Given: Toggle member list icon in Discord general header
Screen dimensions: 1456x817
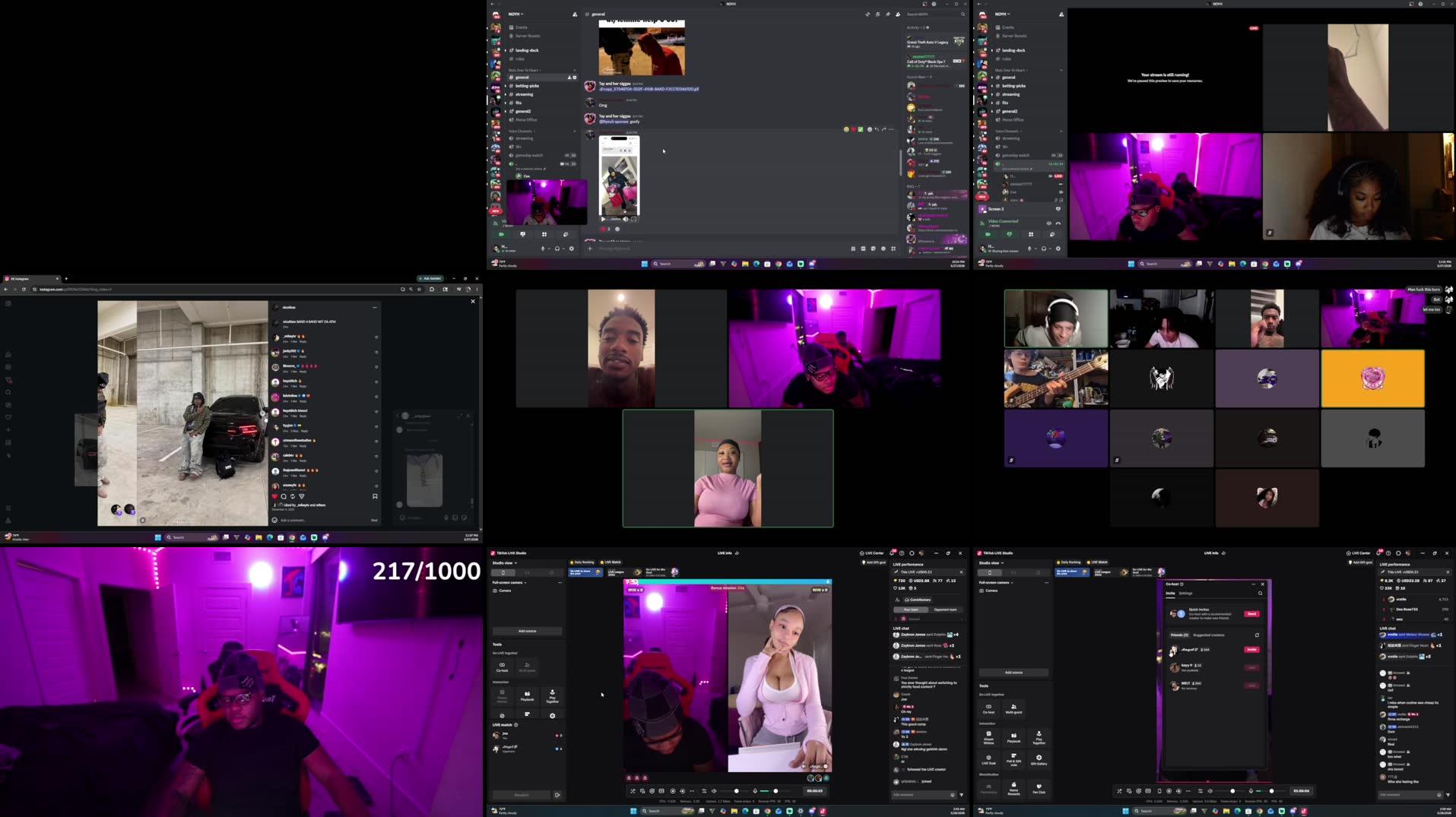Looking at the screenshot, I should [x=898, y=14].
